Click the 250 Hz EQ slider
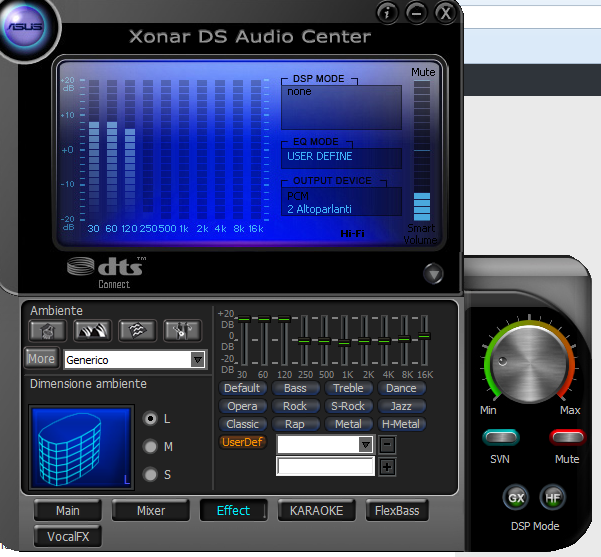The width and height of the screenshot is (601, 557). [304, 341]
